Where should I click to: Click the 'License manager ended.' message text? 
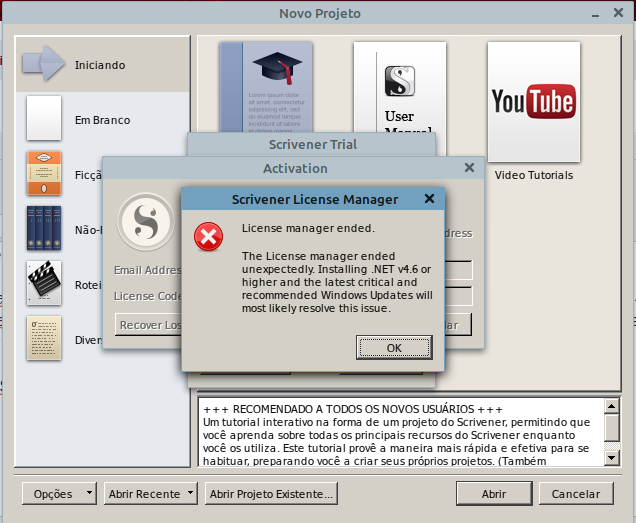308,228
